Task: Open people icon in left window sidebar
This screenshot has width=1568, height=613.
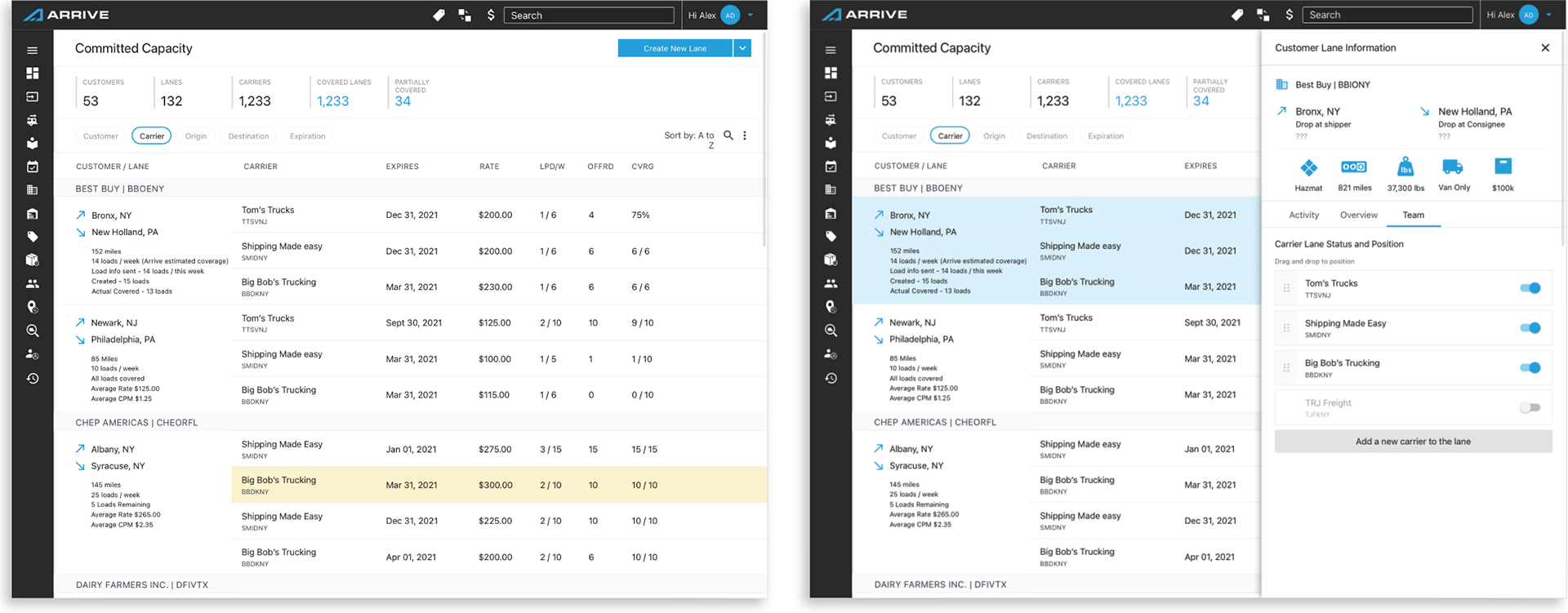Action: (33, 283)
